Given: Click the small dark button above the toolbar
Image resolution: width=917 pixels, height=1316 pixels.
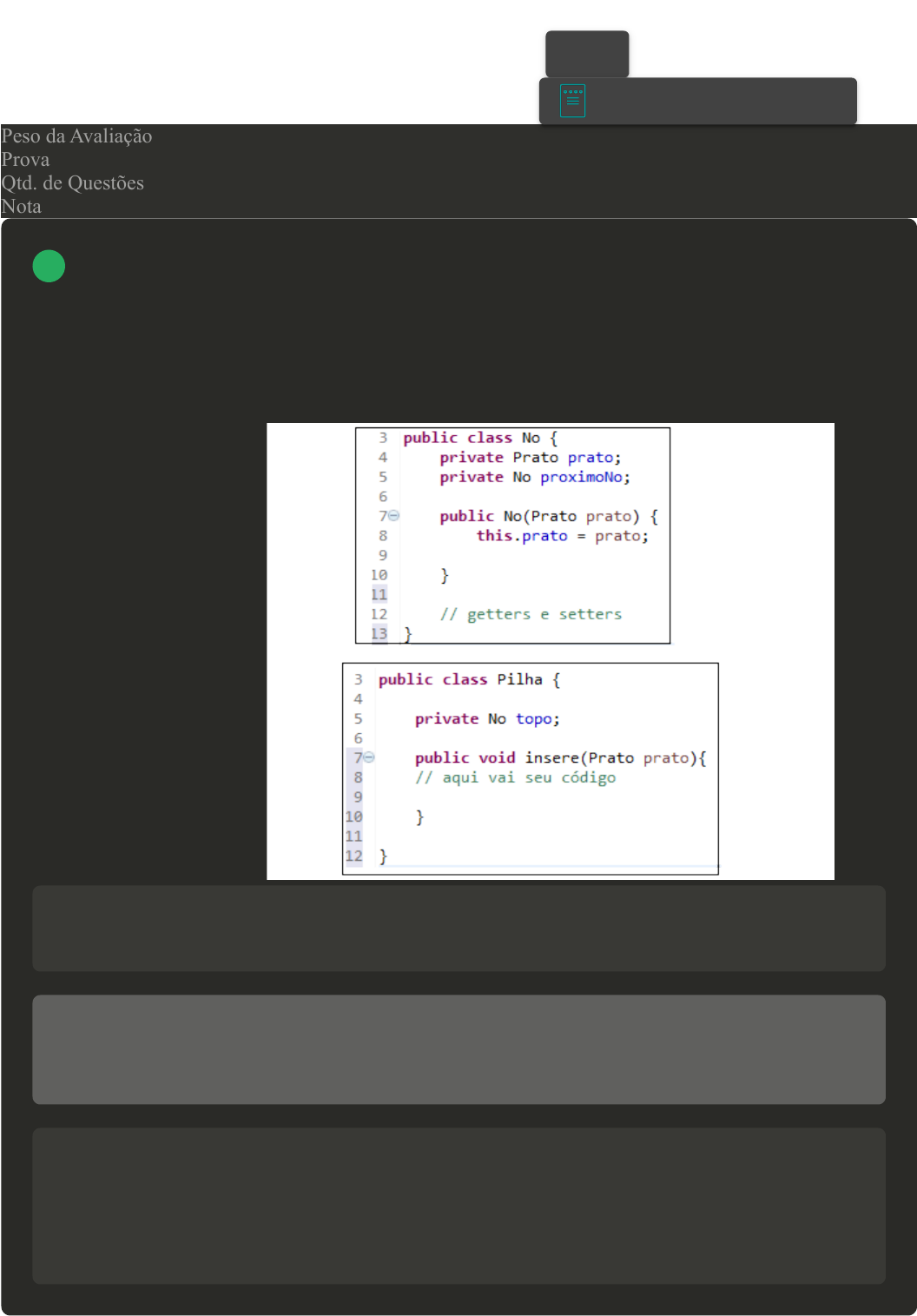Looking at the screenshot, I should point(586,54).
